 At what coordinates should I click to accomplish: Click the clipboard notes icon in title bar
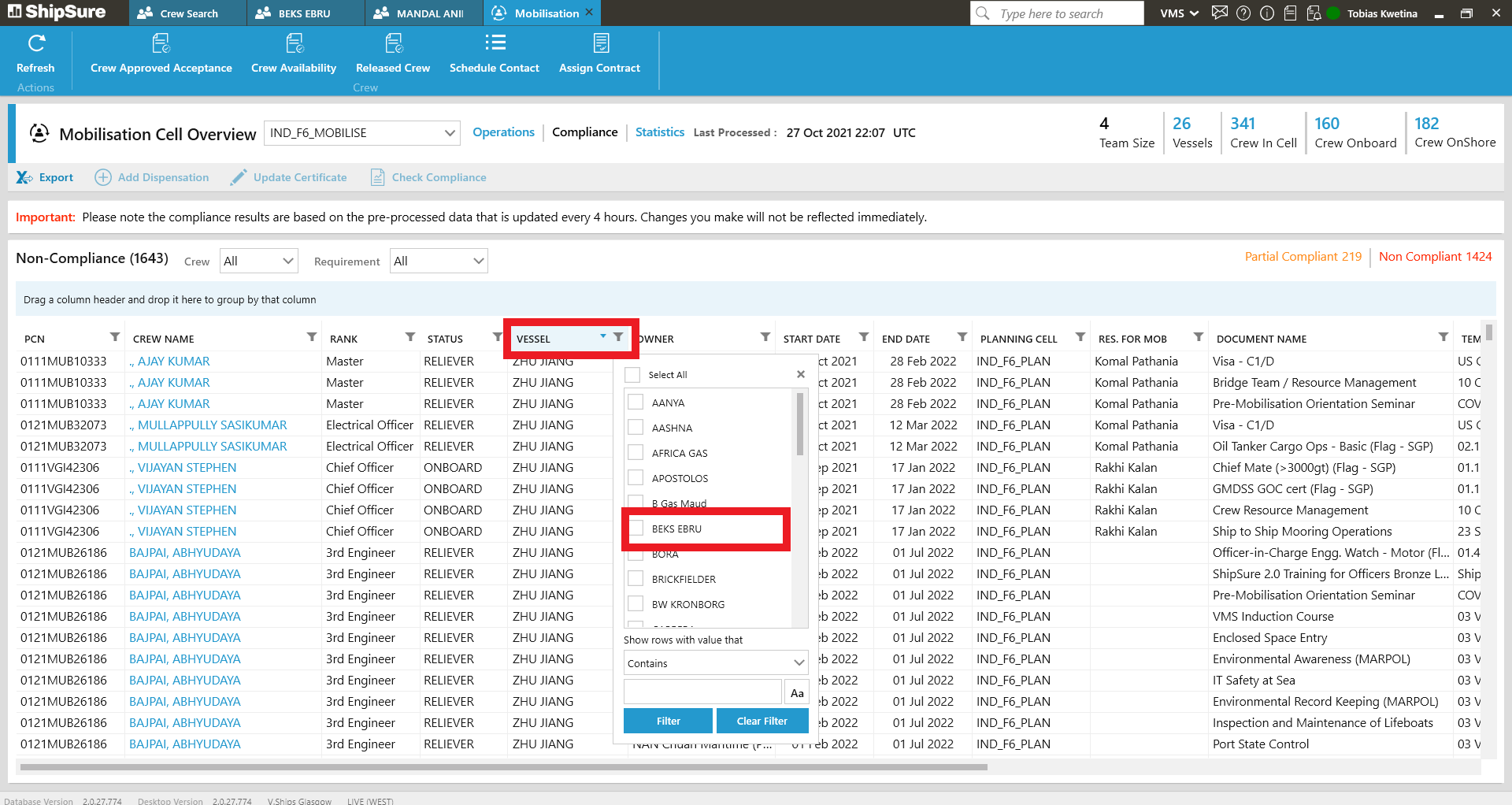[1290, 13]
